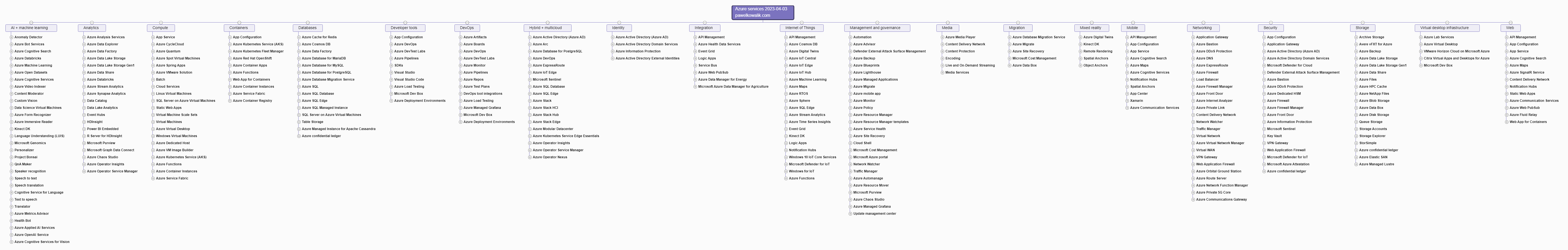Image resolution: width=1568 pixels, height=250 pixels.
Task: Expand plus icon beside Azure Quantum
Action: click(x=153, y=51)
